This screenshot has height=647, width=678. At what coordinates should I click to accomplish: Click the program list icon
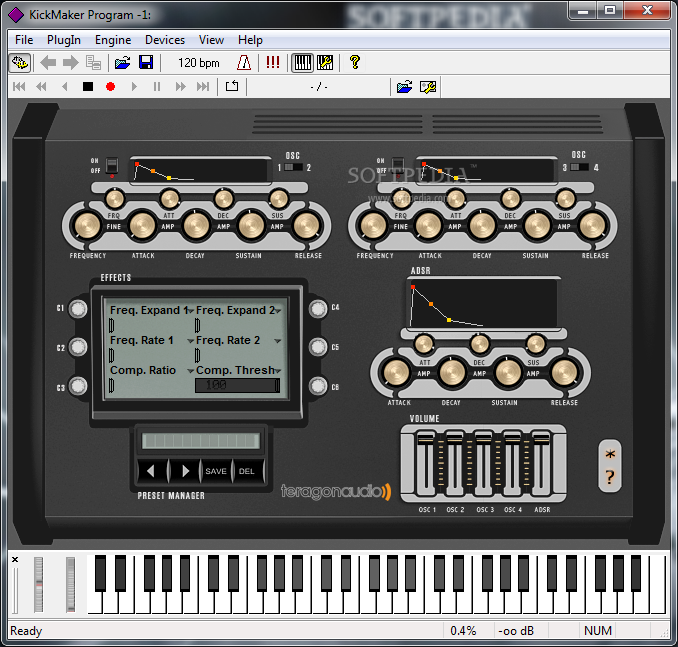(x=93, y=63)
